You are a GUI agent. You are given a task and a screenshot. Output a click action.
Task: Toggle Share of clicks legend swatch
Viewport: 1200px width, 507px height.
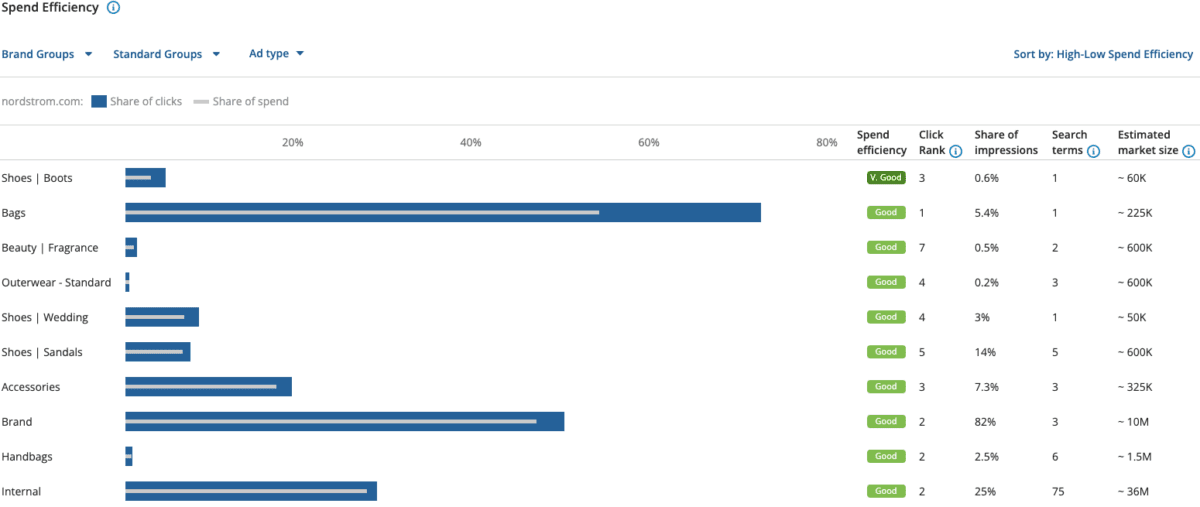(98, 101)
